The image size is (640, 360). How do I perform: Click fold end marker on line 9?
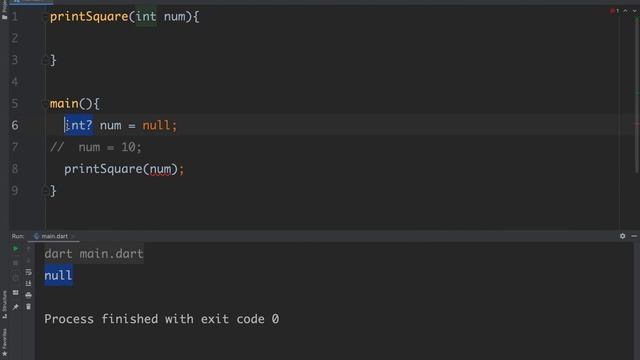pos(45,191)
